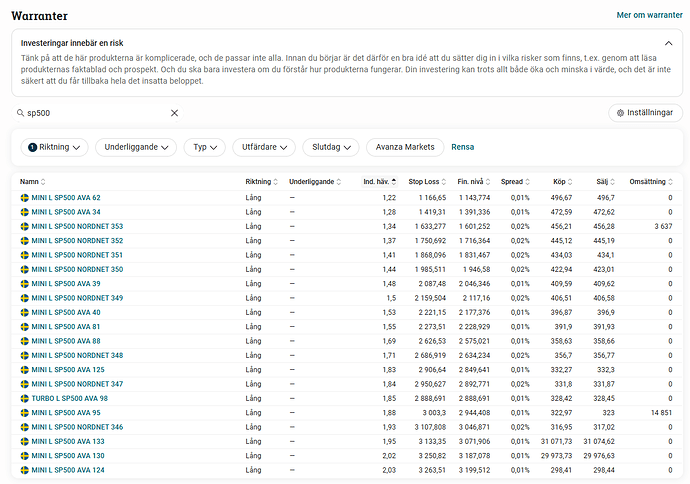Image resolution: width=690 pixels, height=484 pixels.
Task: Expand the Underliggande filter dropdown
Action: (x=136, y=147)
